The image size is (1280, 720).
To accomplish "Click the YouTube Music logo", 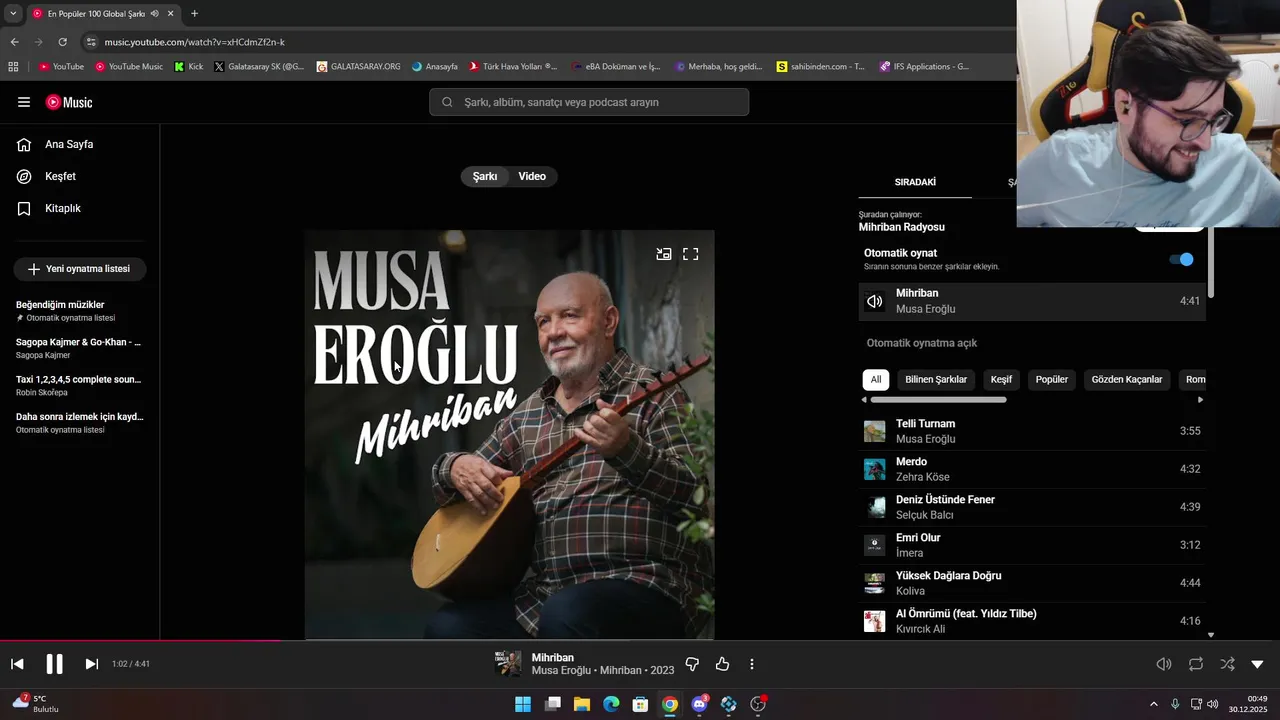I will [69, 102].
